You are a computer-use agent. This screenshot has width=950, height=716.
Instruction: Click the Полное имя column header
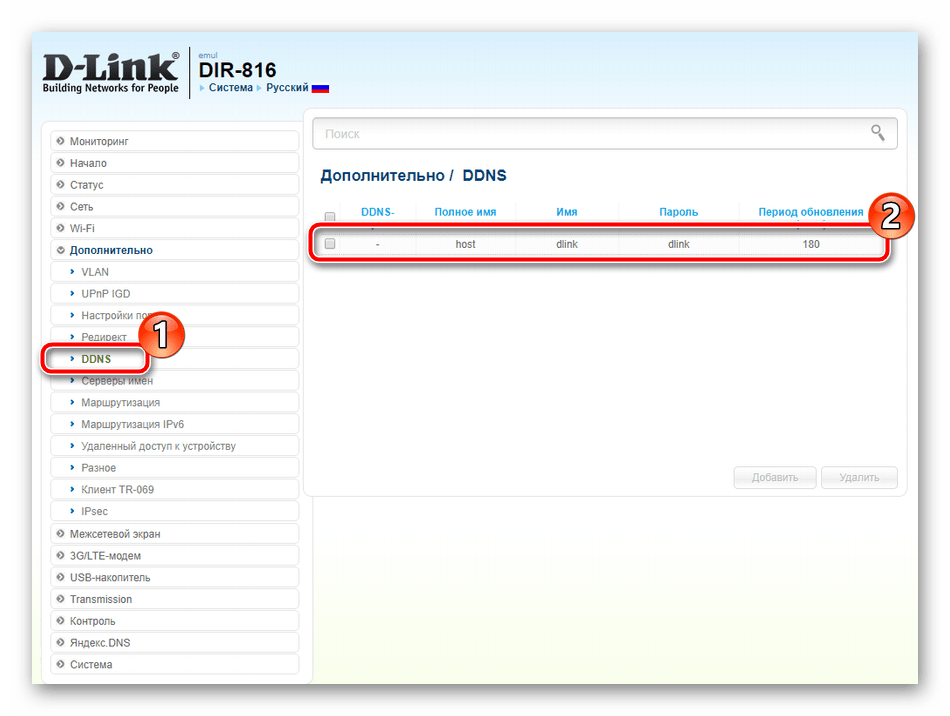(x=465, y=212)
